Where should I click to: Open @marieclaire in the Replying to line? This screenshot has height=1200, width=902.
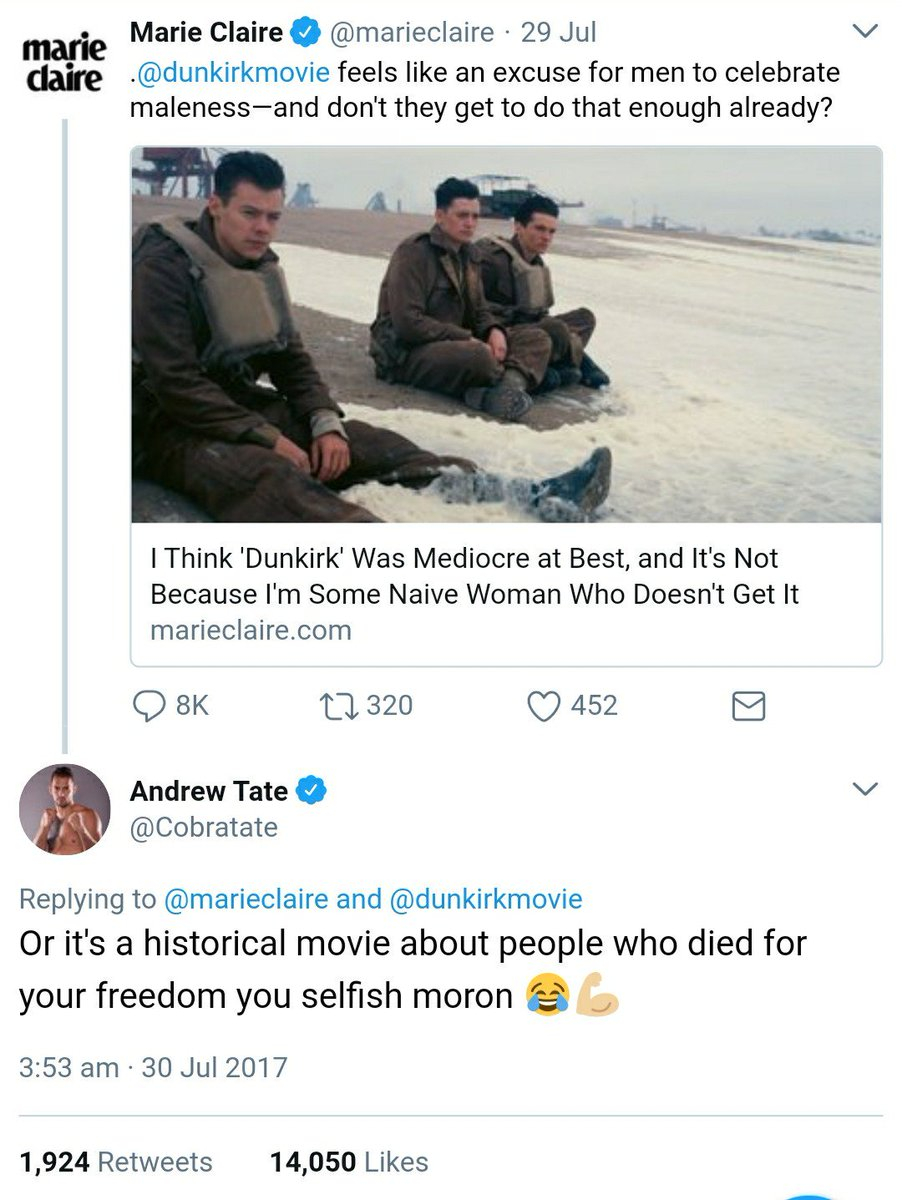tap(245, 898)
